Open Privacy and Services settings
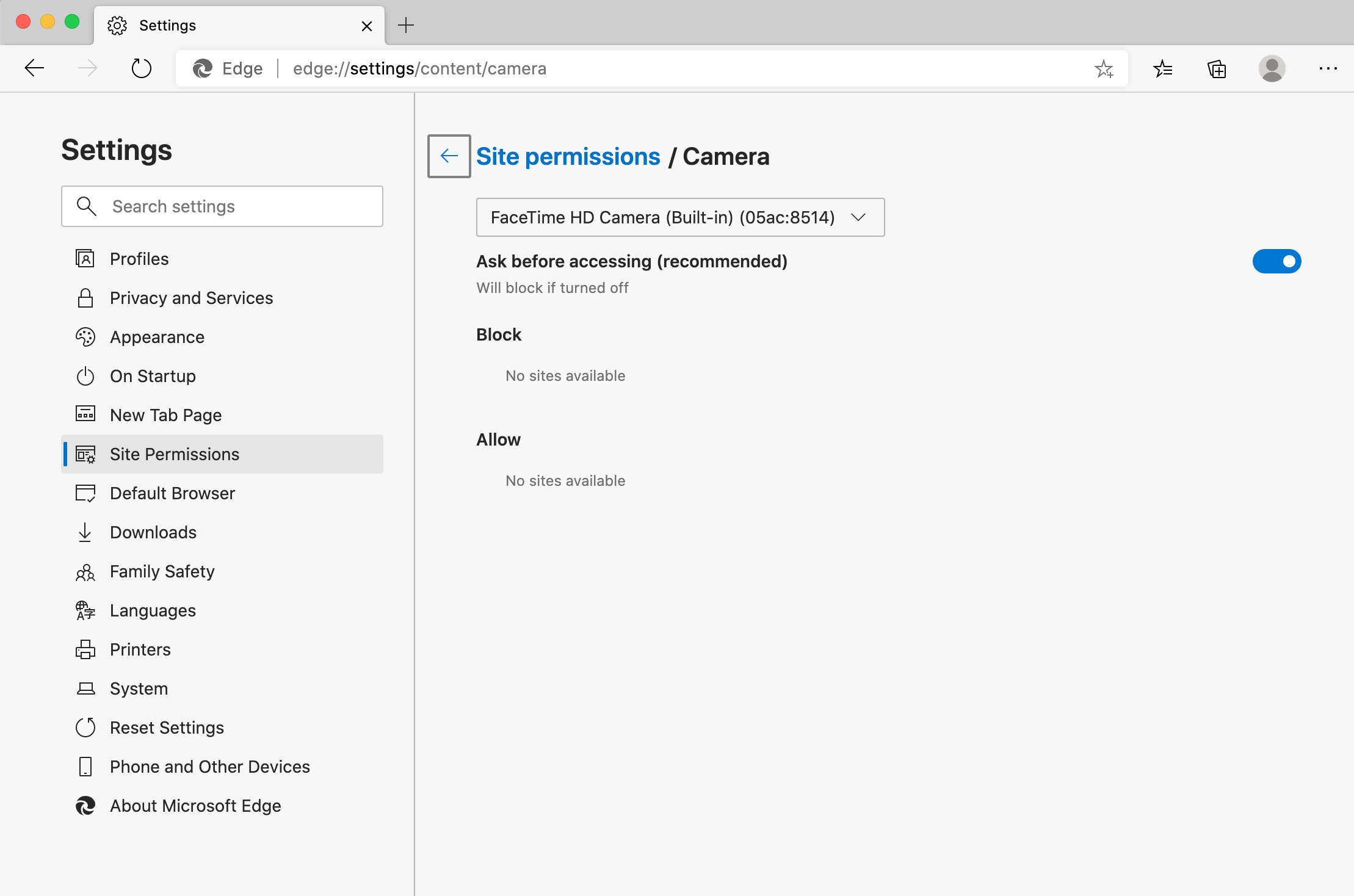 (191, 298)
